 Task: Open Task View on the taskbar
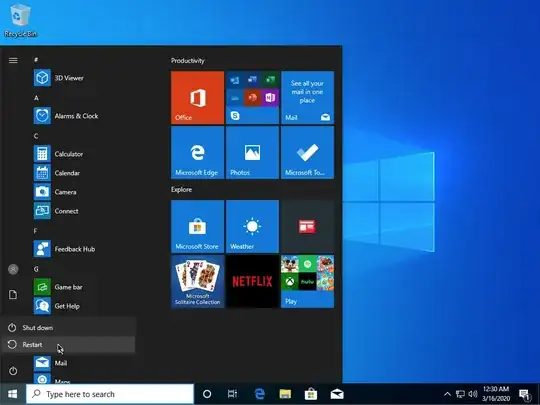pyautogui.click(x=232, y=394)
